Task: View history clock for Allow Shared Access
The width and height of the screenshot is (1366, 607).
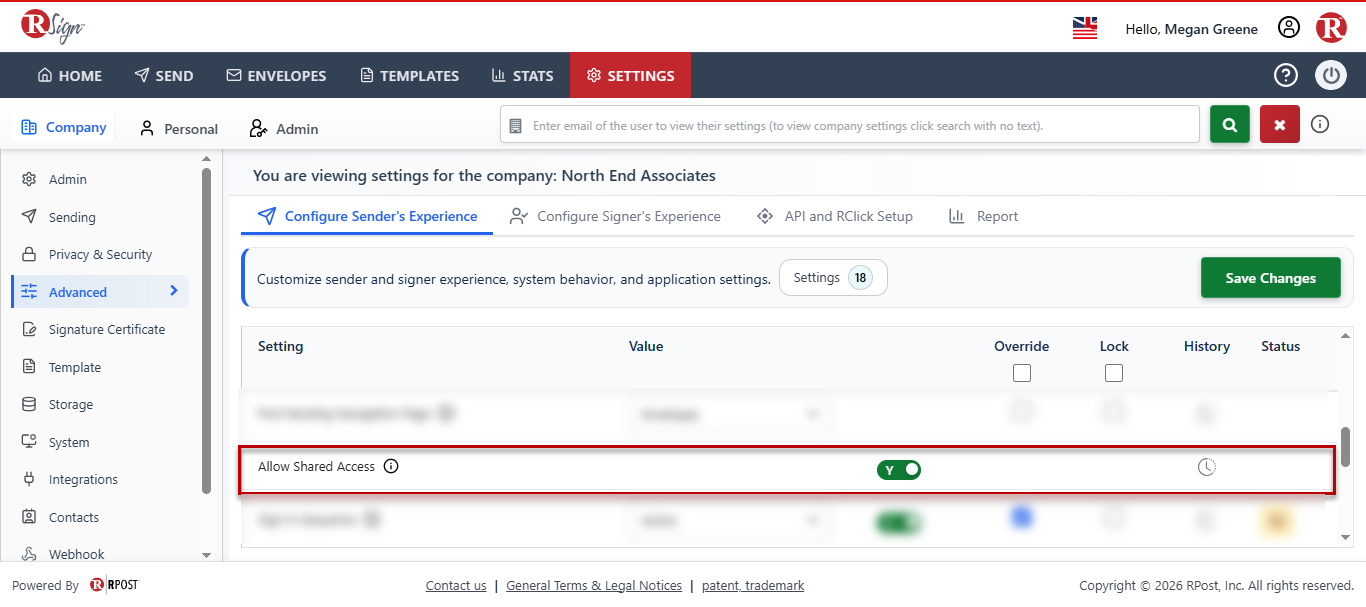Action: [1207, 467]
